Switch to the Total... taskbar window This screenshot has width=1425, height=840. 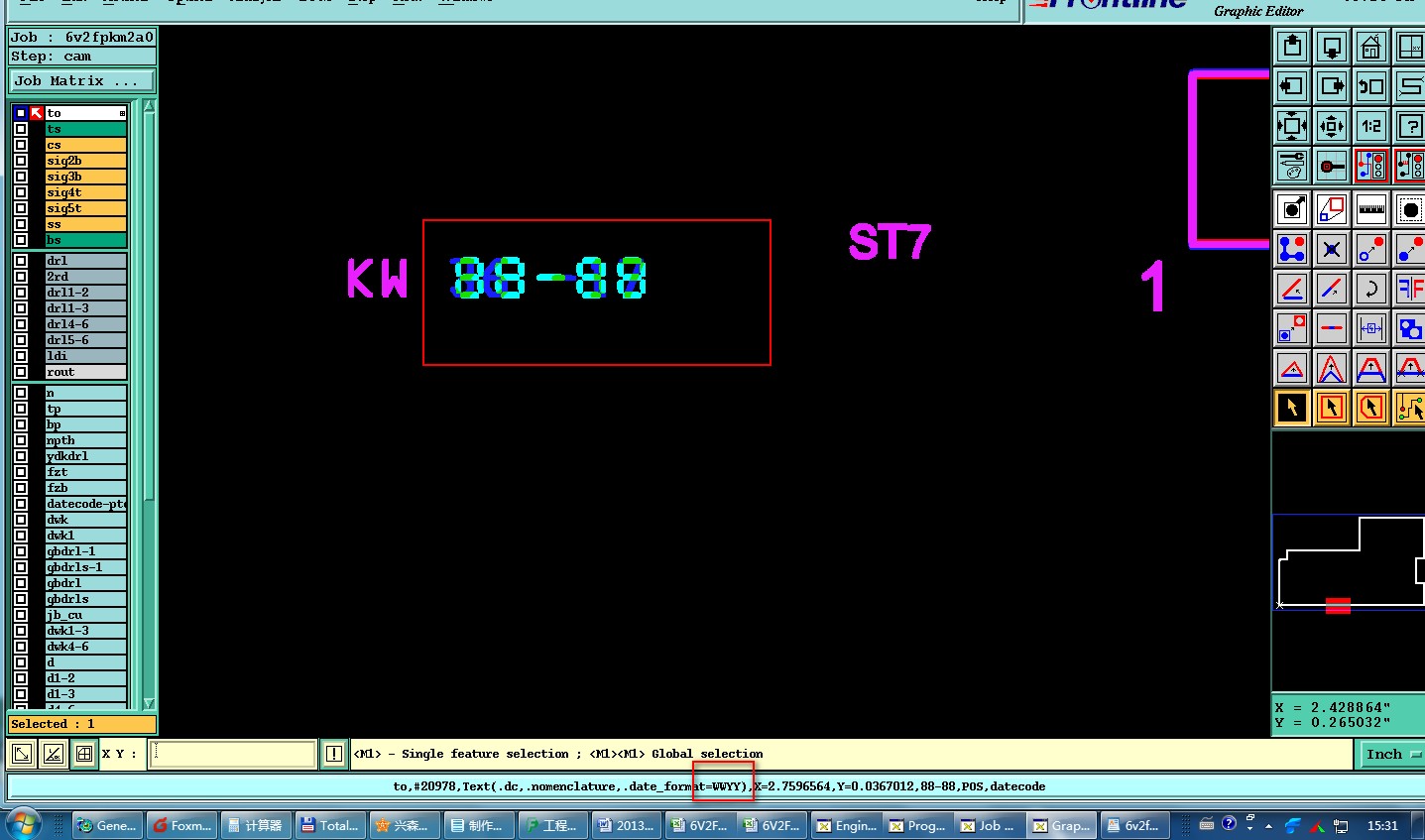[x=330, y=825]
